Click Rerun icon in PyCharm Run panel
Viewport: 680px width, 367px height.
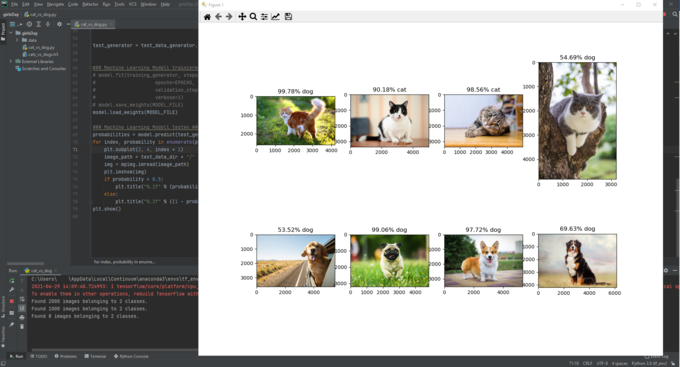[12, 281]
